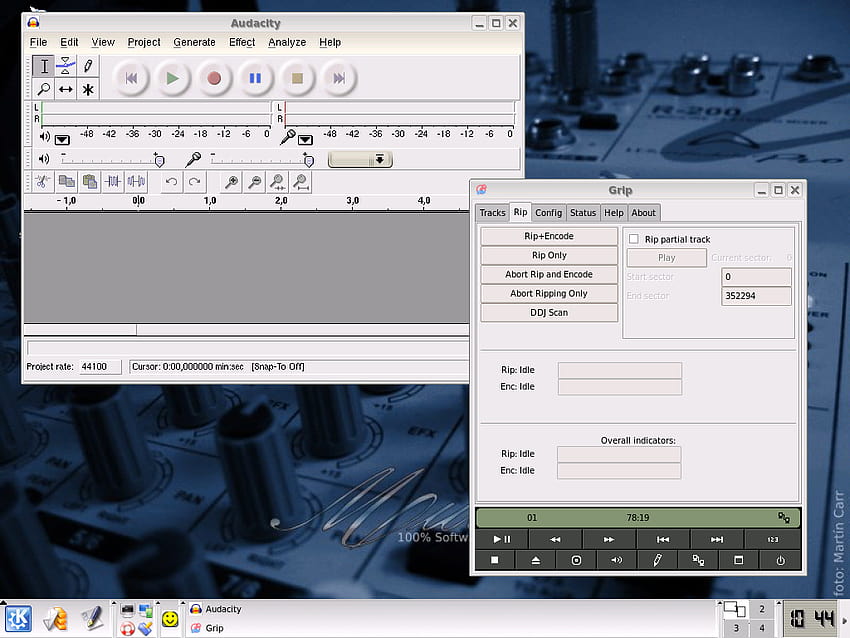
Task: Click the Undo arrow in Audacity
Action: [171, 182]
